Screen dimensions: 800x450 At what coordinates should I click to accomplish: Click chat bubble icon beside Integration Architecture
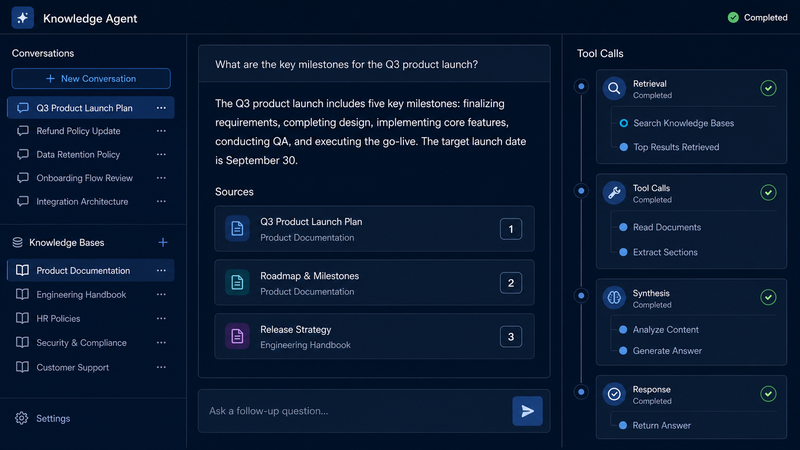22,202
